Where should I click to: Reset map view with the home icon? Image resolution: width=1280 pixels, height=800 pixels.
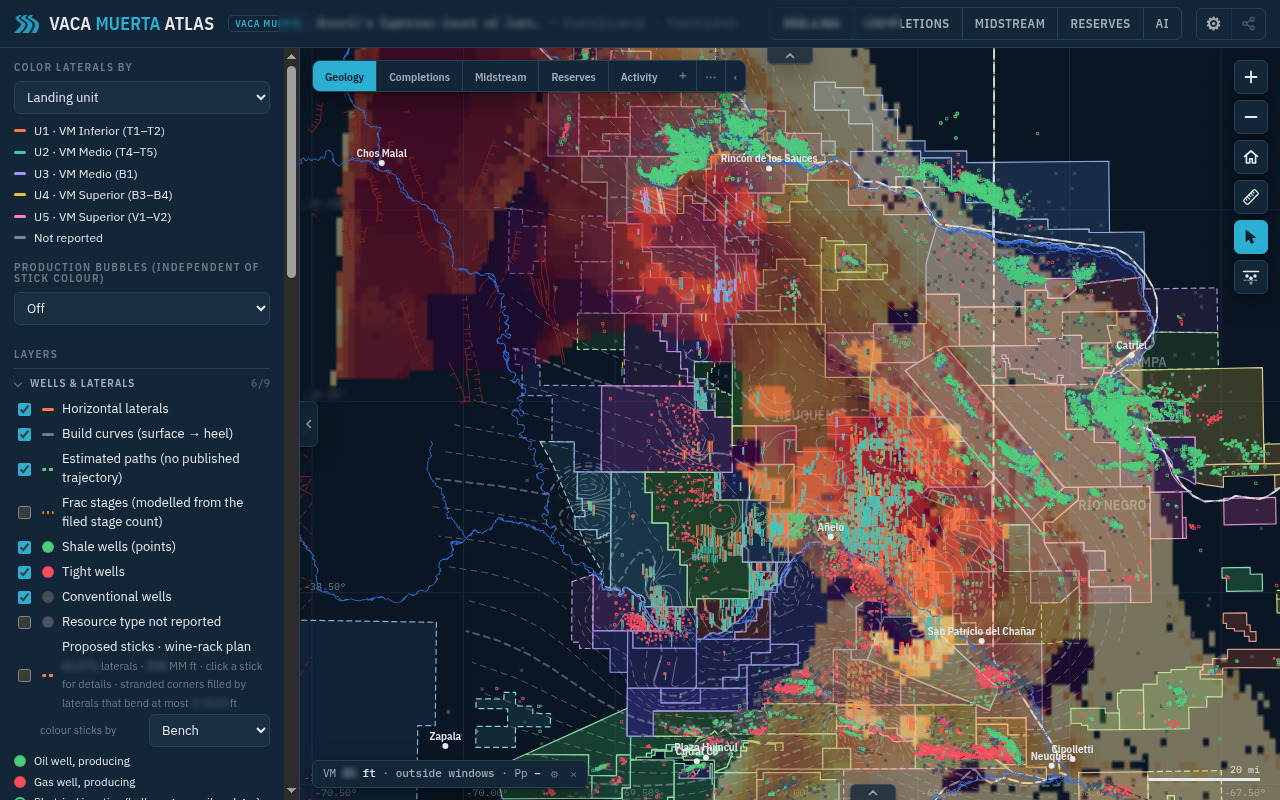[x=1251, y=157]
